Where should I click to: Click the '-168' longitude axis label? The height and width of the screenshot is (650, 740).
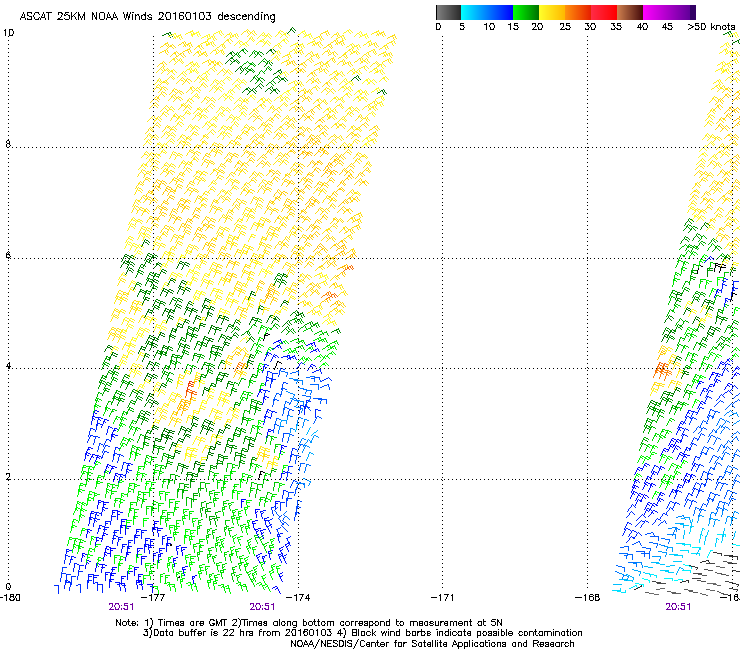pos(588,598)
